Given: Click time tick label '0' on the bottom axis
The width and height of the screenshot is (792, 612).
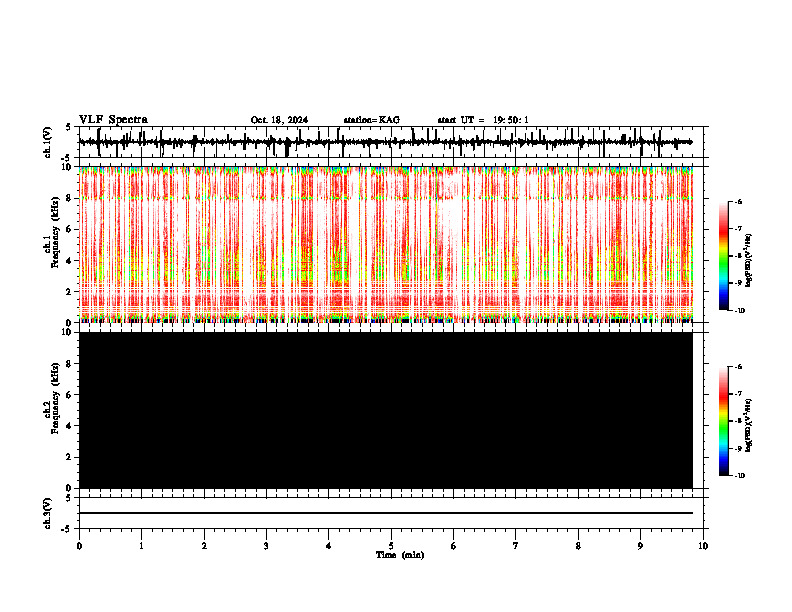Looking at the screenshot, I should pos(79,546).
